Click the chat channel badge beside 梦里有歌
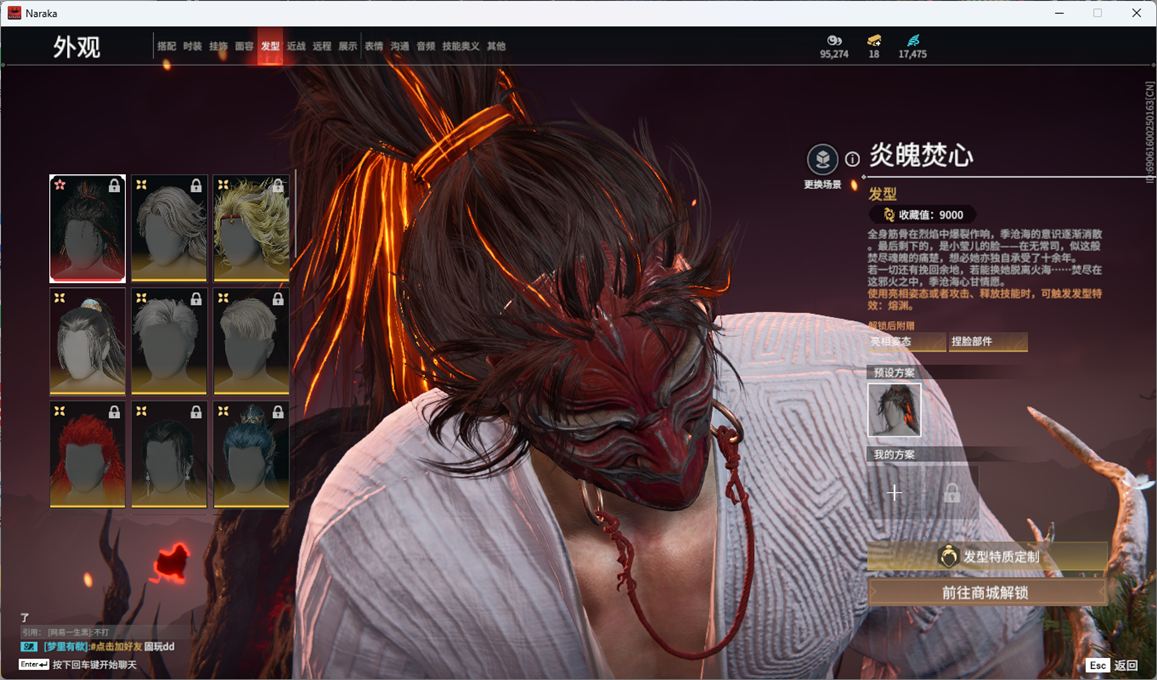 (29, 647)
